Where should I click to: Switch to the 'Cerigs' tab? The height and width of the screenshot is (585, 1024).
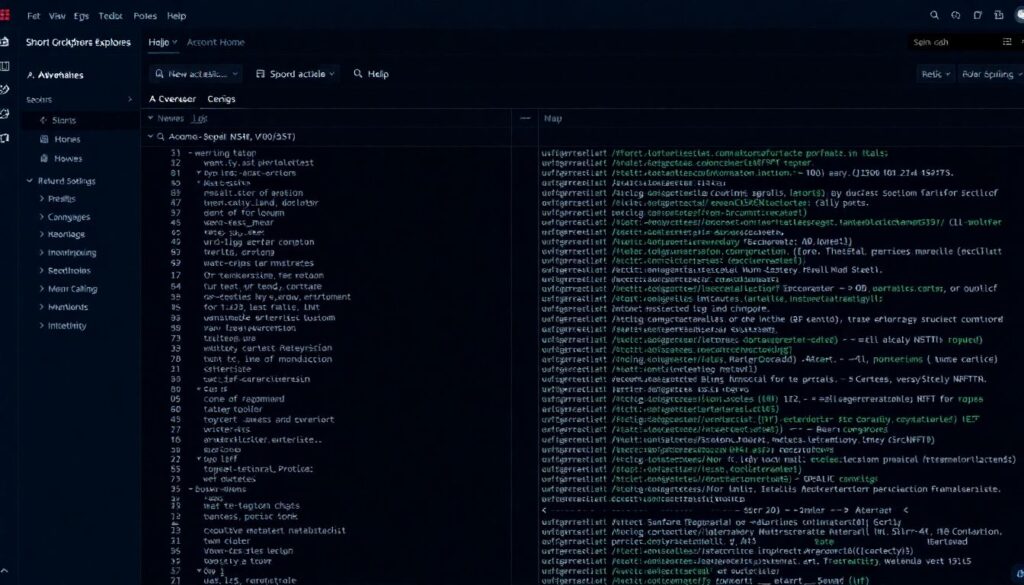pyautogui.click(x=220, y=99)
